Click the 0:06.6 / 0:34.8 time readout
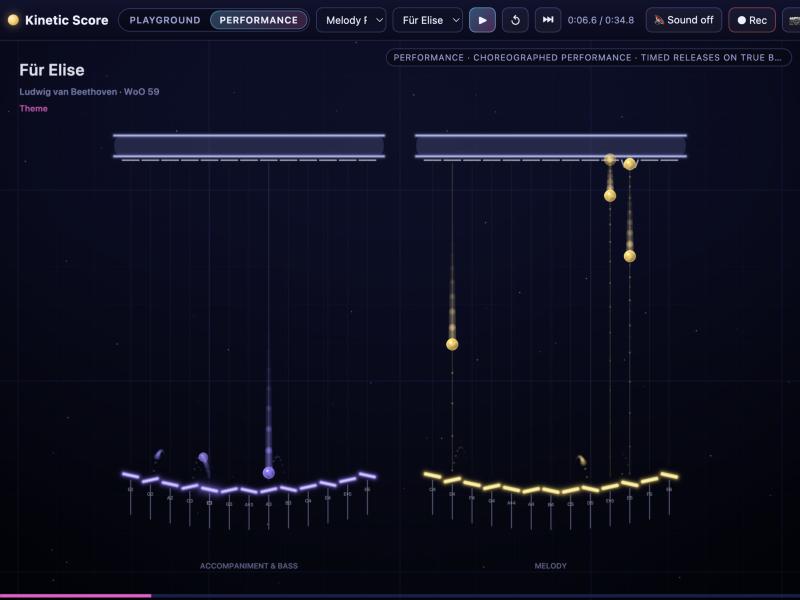 (x=601, y=20)
